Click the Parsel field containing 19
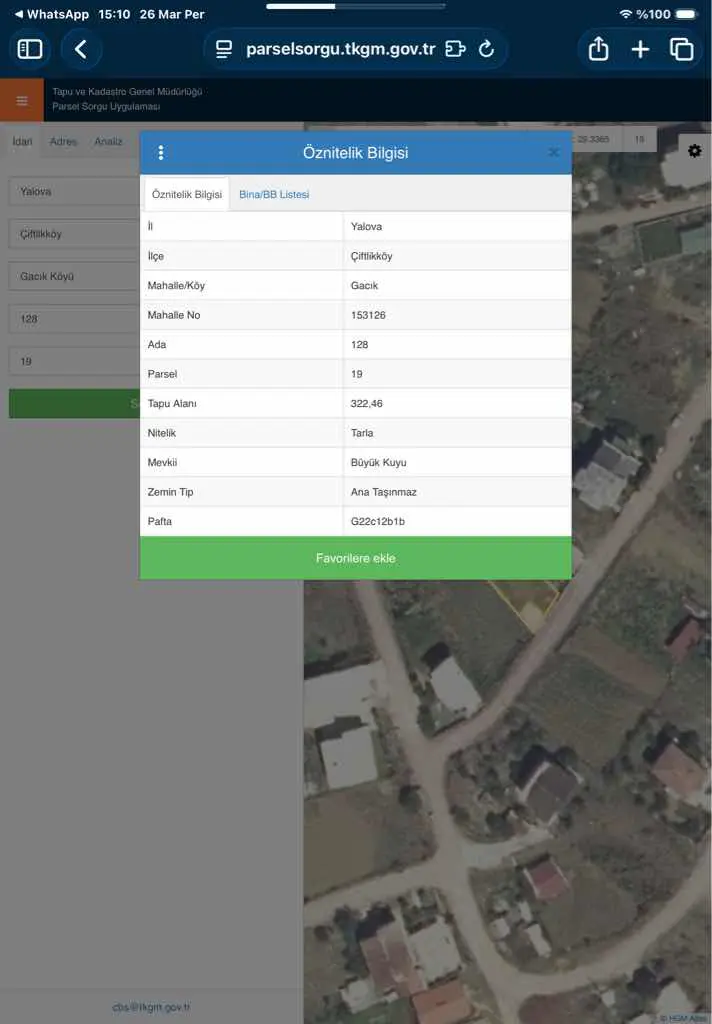The height and width of the screenshot is (1024, 712). [74, 361]
